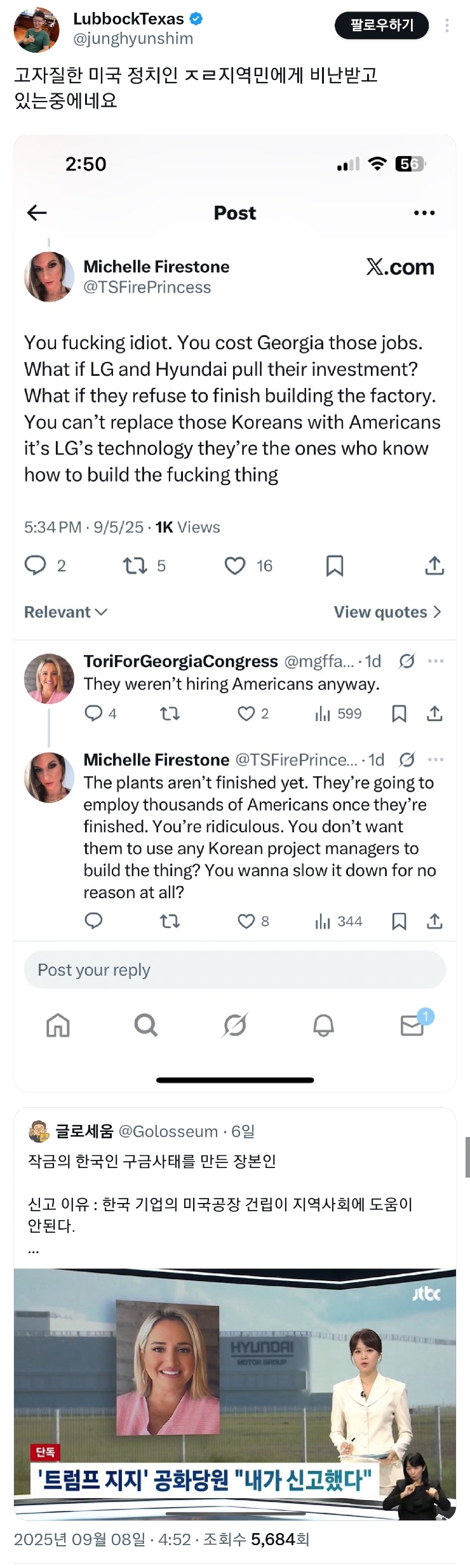Viewport: 470px width, 1568px height.
Task: Open the JTBC news thumbnail image
Action: point(235,1393)
